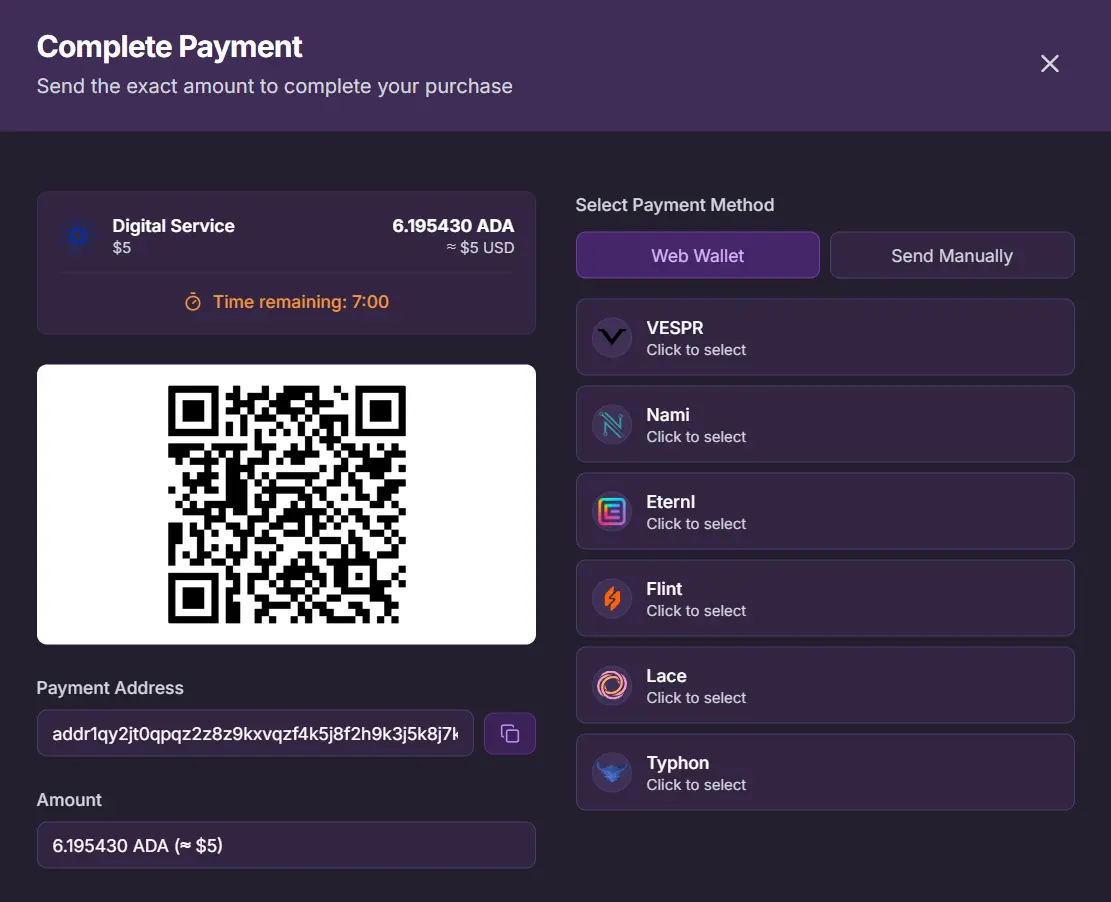The height and width of the screenshot is (902, 1111).
Task: Click the Cardano logo beside Digital Service
Action: tap(78, 236)
